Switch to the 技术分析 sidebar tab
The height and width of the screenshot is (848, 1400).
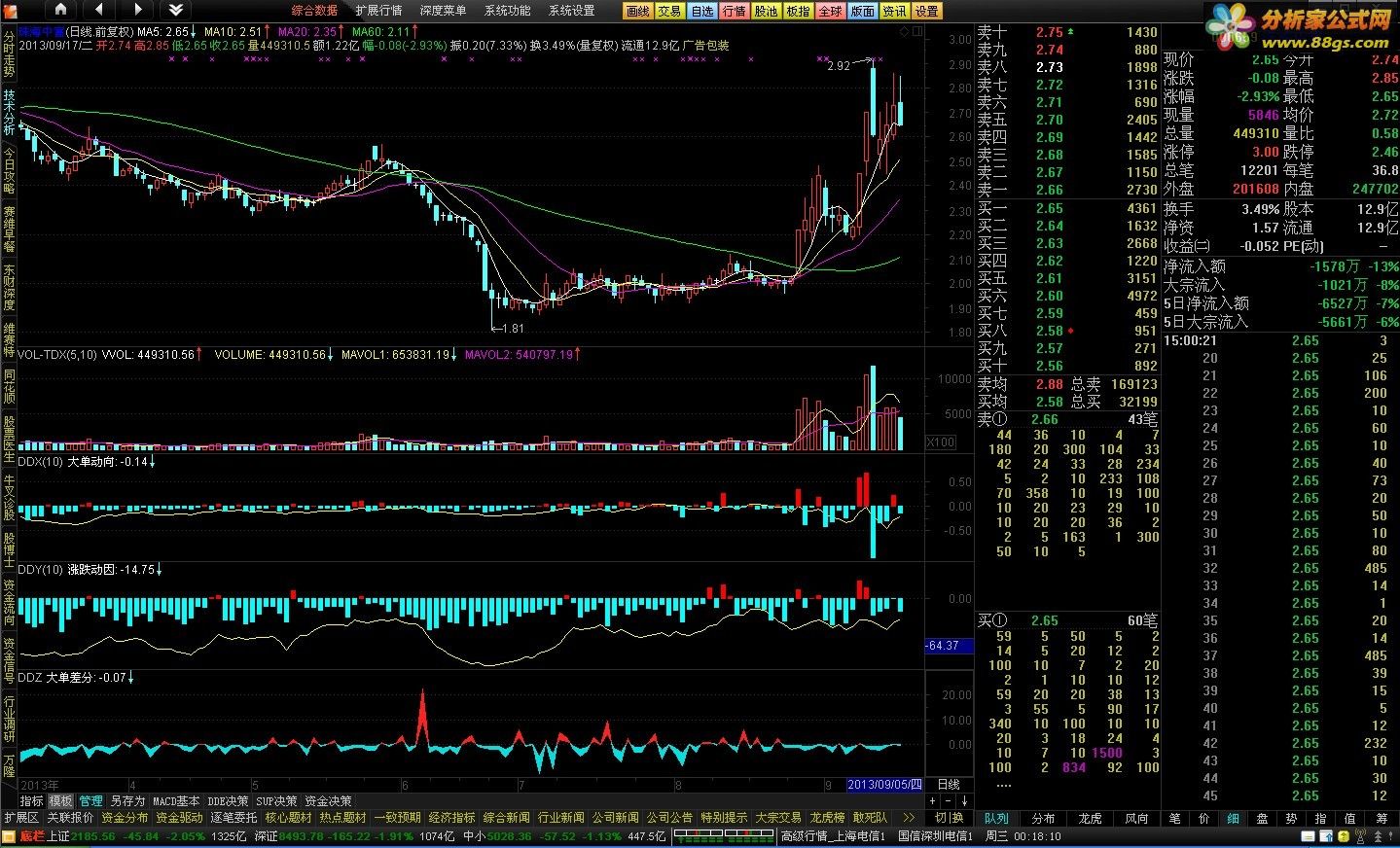pos(9,112)
